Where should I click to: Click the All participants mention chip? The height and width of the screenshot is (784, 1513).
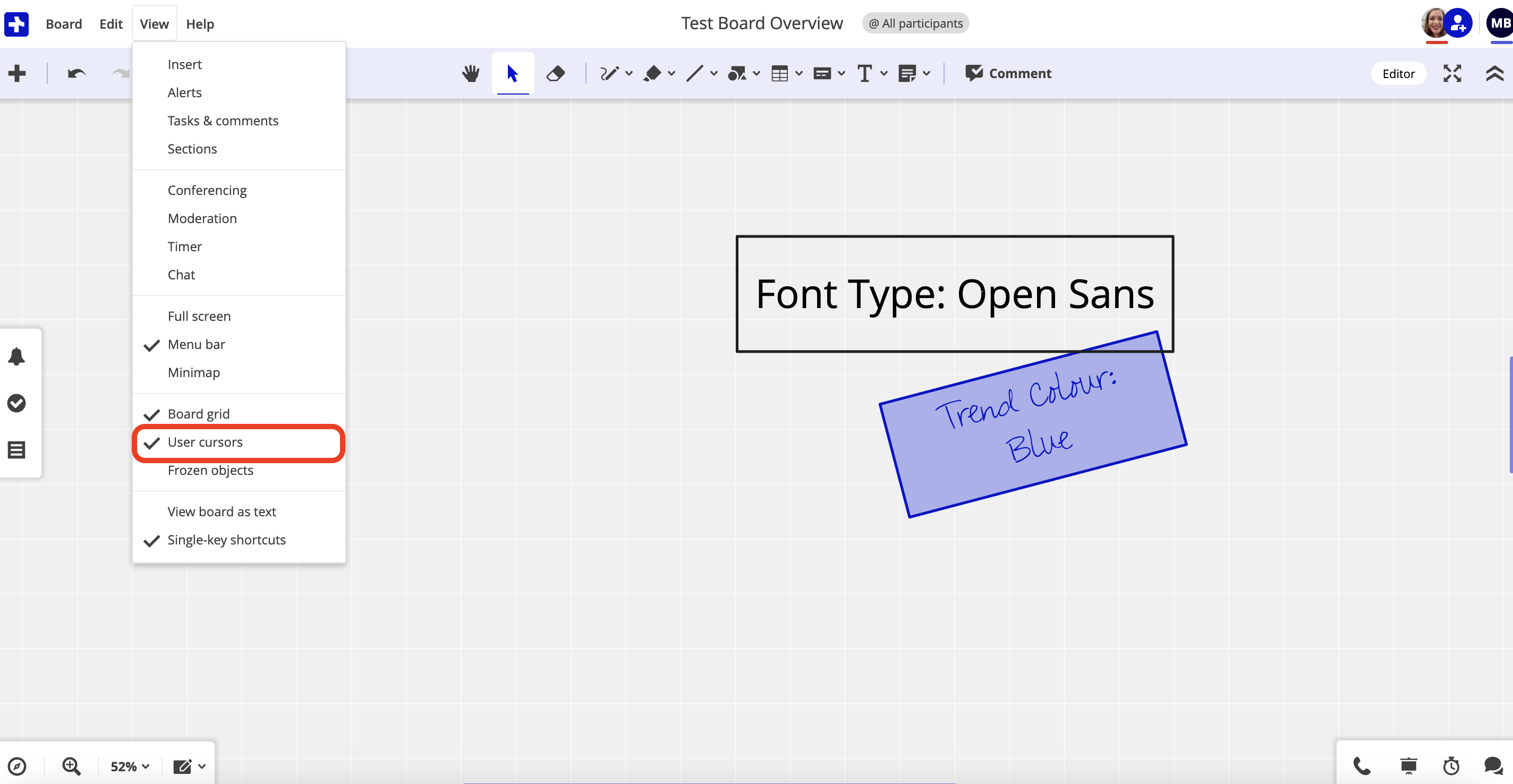(914, 23)
